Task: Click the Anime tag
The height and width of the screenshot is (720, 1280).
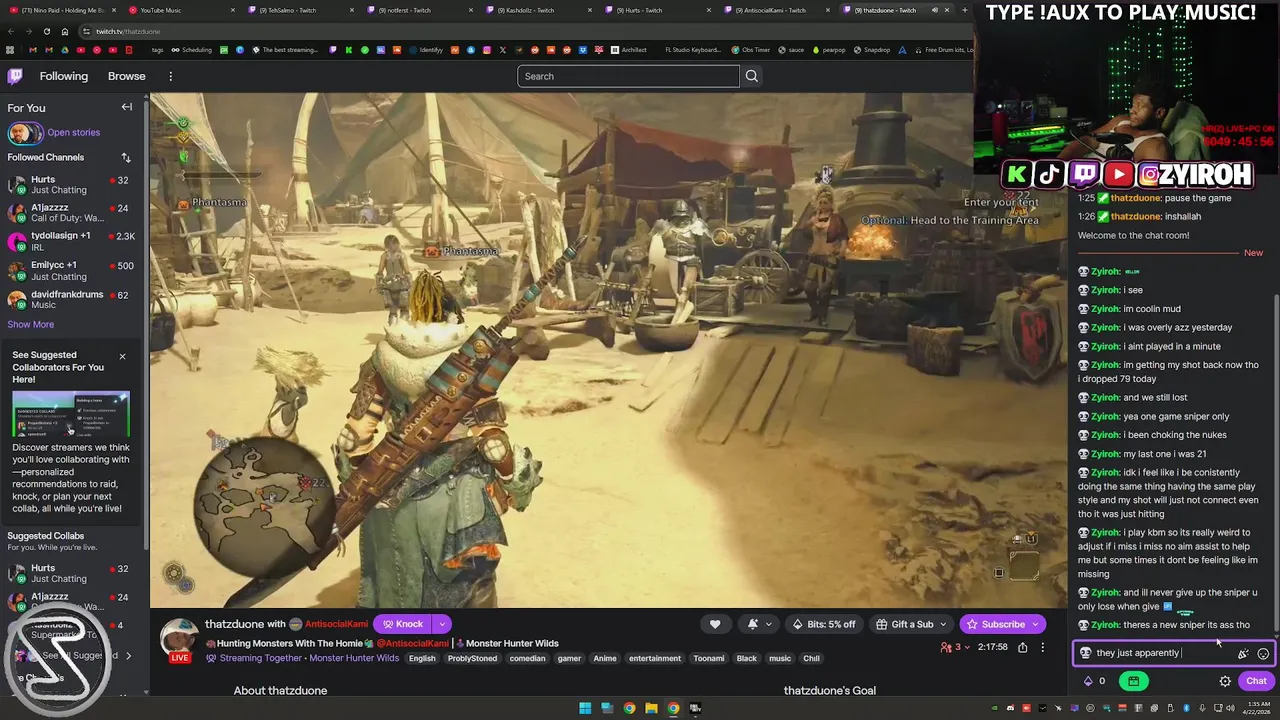Action: [605, 658]
